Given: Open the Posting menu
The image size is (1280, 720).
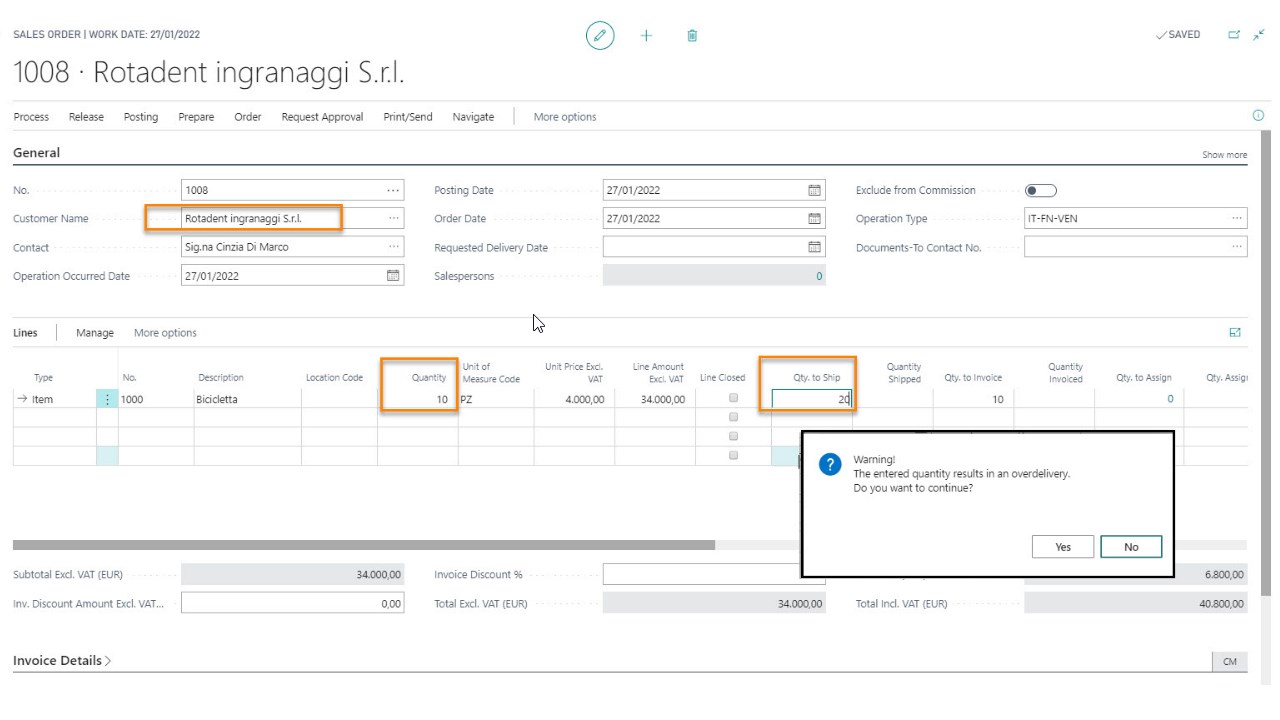Looking at the screenshot, I should (141, 117).
